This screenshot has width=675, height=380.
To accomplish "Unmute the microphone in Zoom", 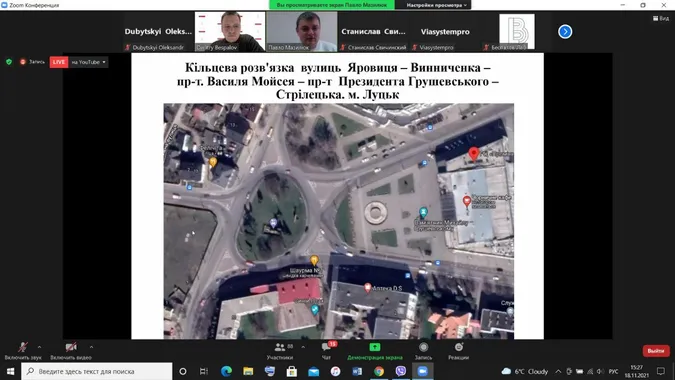I will tap(23, 351).
